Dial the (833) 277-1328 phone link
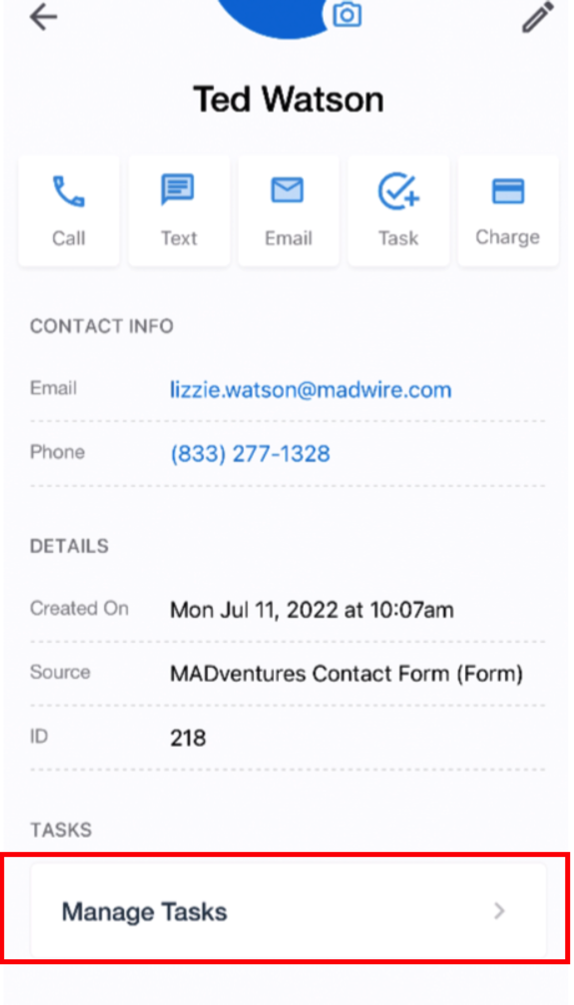This screenshot has width=574, height=1005. tap(250, 454)
